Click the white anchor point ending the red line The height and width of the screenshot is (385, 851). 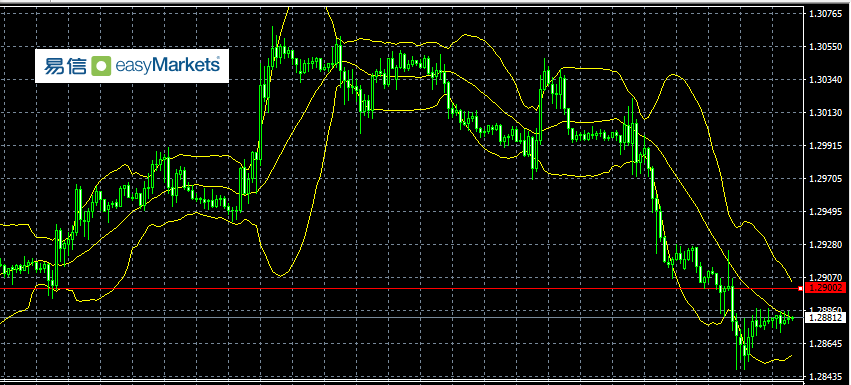click(x=801, y=289)
